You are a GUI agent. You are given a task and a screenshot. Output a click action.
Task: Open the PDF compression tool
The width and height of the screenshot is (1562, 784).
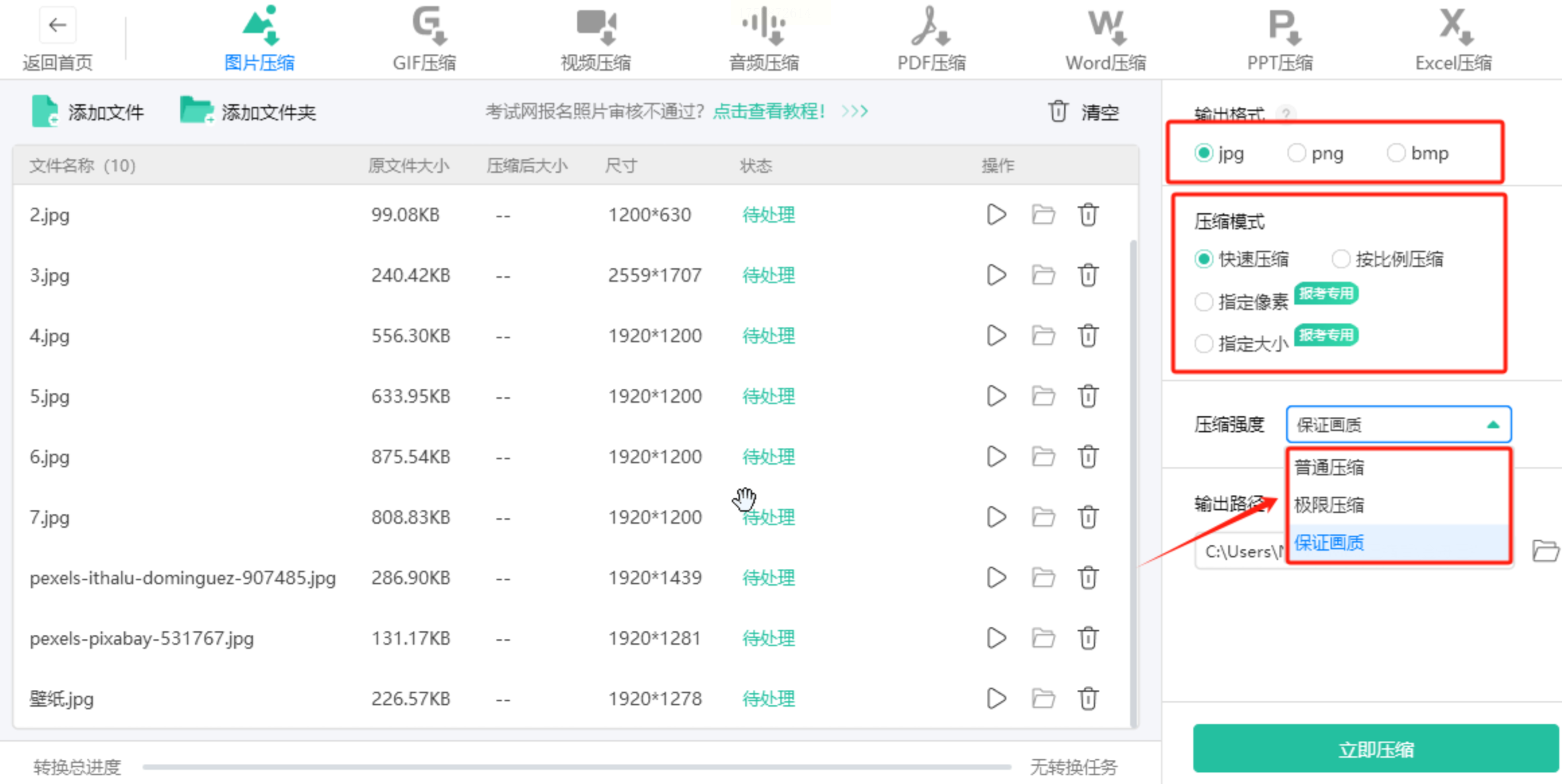[931, 27]
